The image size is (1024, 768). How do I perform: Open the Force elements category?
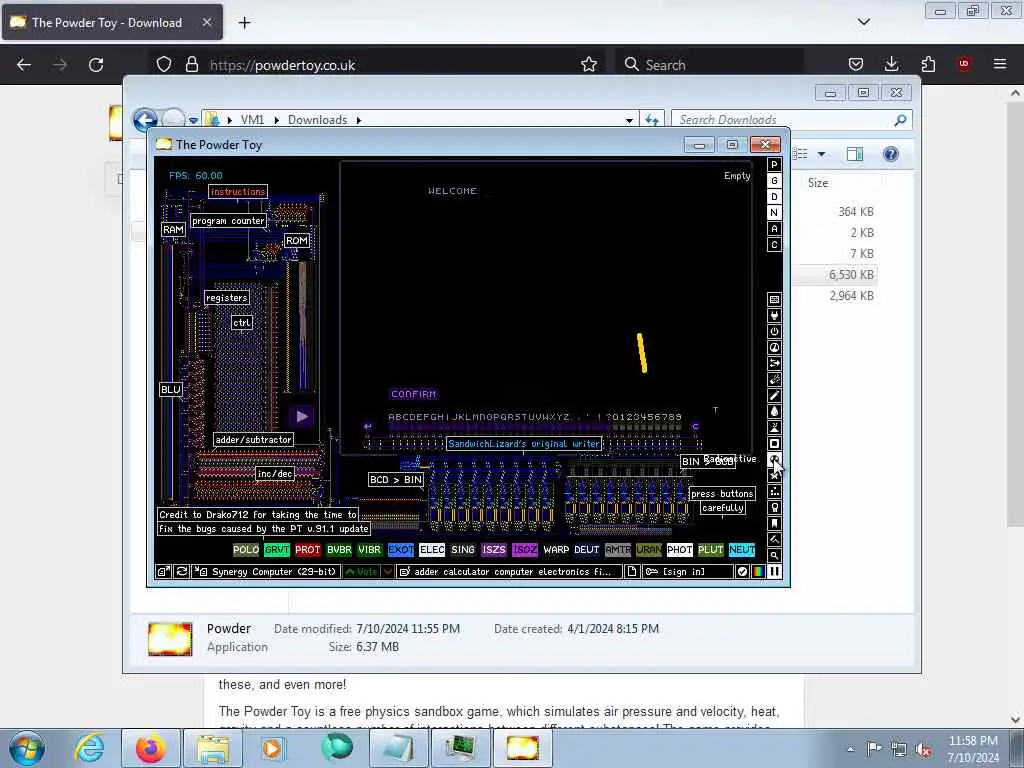point(774,363)
